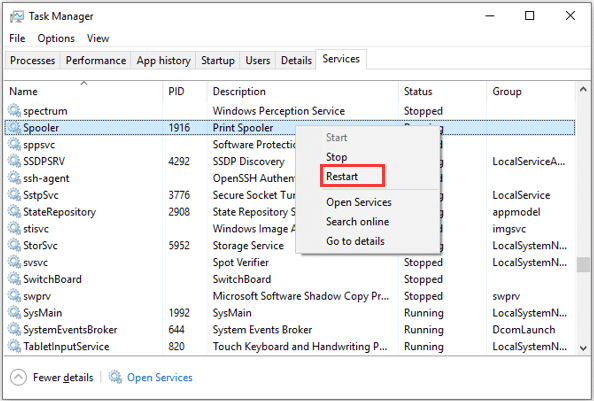Select the StorSvc service gear icon
594x401 pixels.
click(14, 245)
